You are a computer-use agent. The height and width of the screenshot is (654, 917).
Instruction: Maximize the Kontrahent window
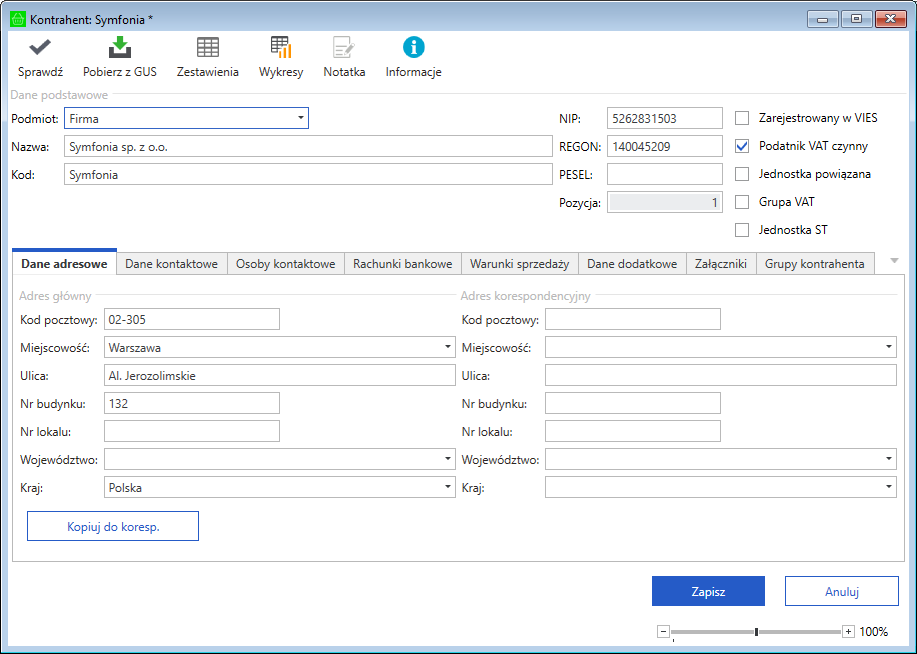857,19
